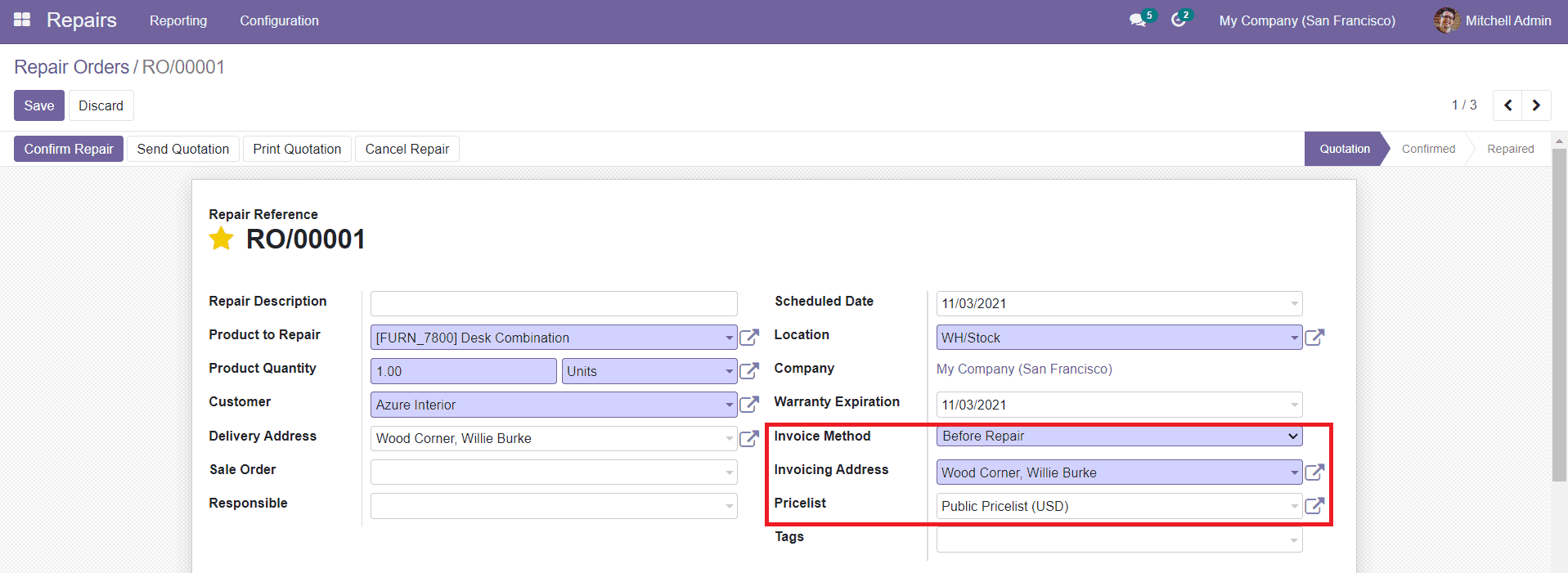
Task: Open the Configuration menu
Action: [279, 20]
